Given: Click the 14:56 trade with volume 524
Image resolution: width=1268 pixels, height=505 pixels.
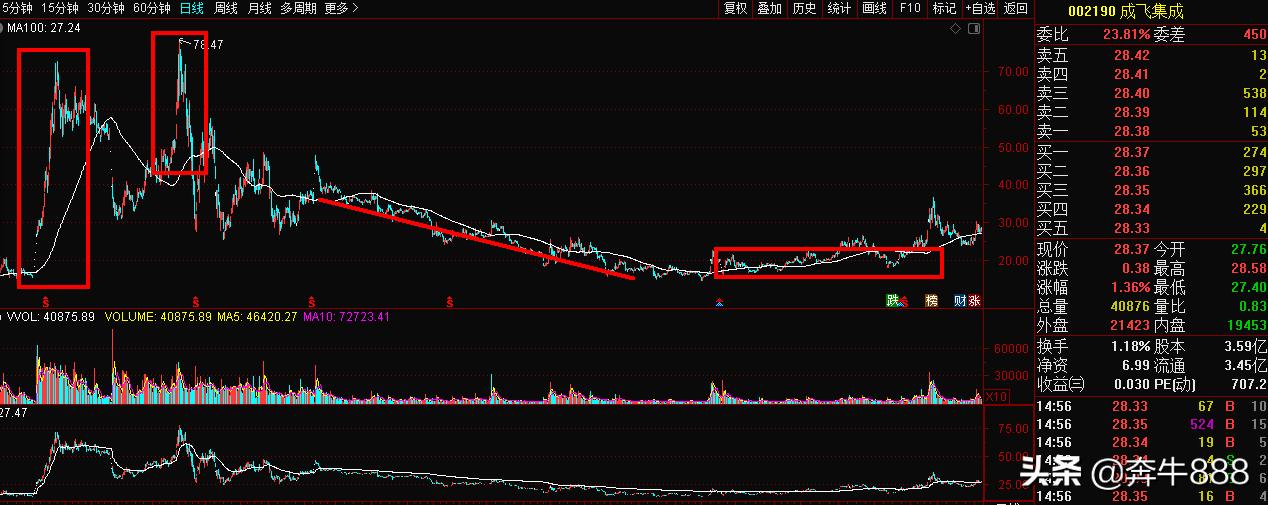Looking at the screenshot, I should tap(1150, 424).
